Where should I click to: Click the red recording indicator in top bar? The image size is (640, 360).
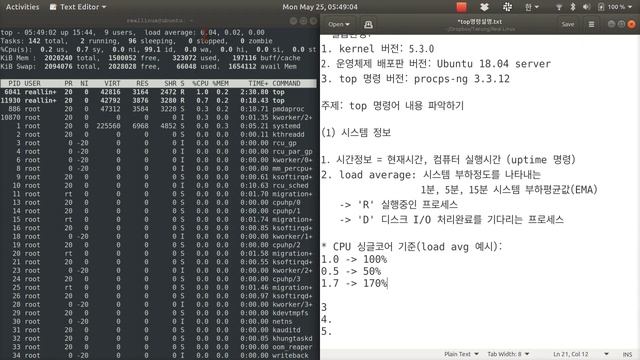pyautogui.click(x=461, y=7)
